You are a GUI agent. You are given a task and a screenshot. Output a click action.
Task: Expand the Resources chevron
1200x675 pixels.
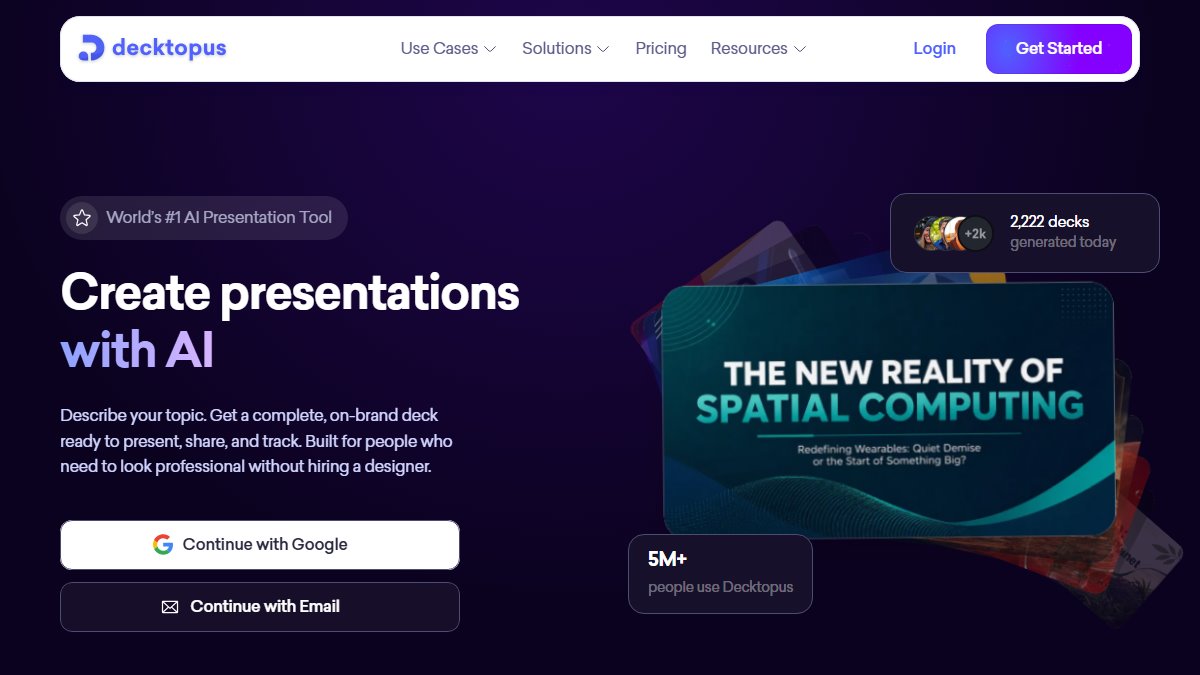tap(800, 49)
